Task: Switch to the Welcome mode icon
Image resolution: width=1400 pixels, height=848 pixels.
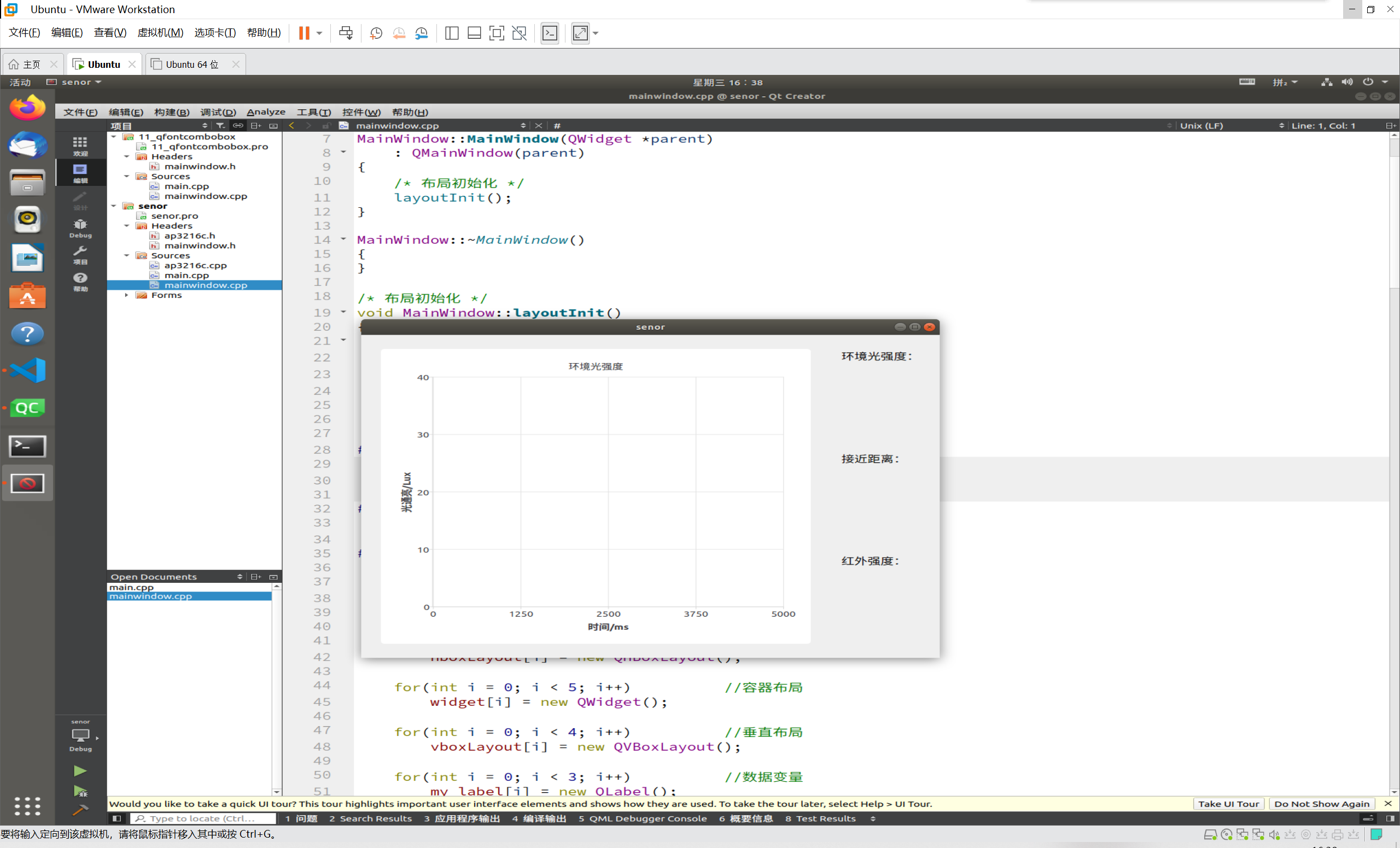Action: 80,145
